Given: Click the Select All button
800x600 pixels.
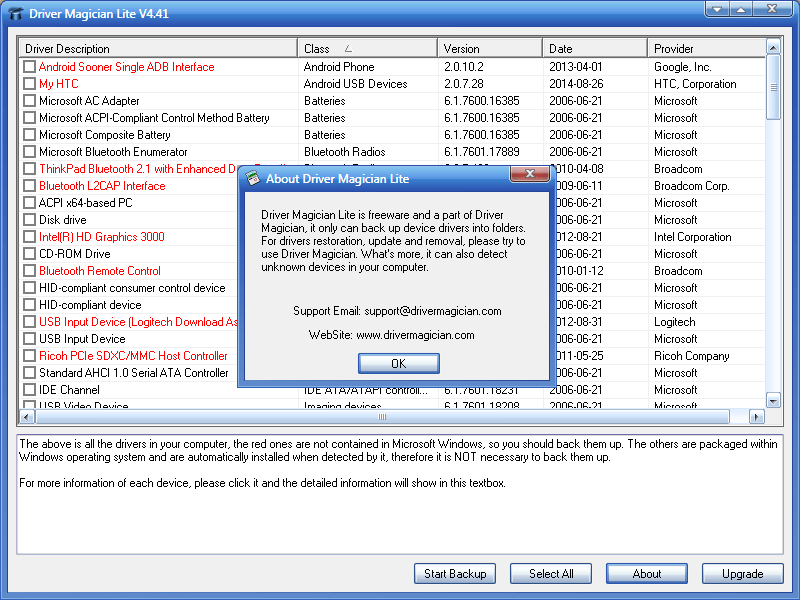Looking at the screenshot, I should pyautogui.click(x=551, y=573).
